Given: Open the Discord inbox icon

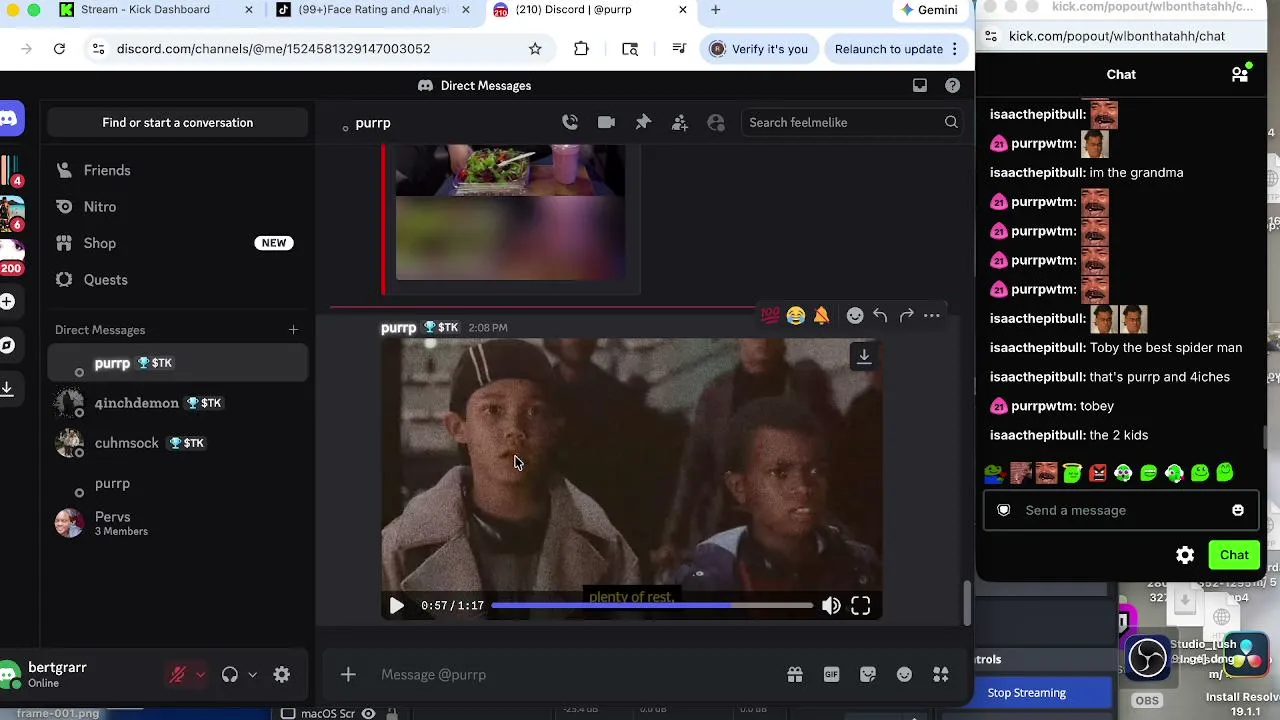Looking at the screenshot, I should [920, 85].
